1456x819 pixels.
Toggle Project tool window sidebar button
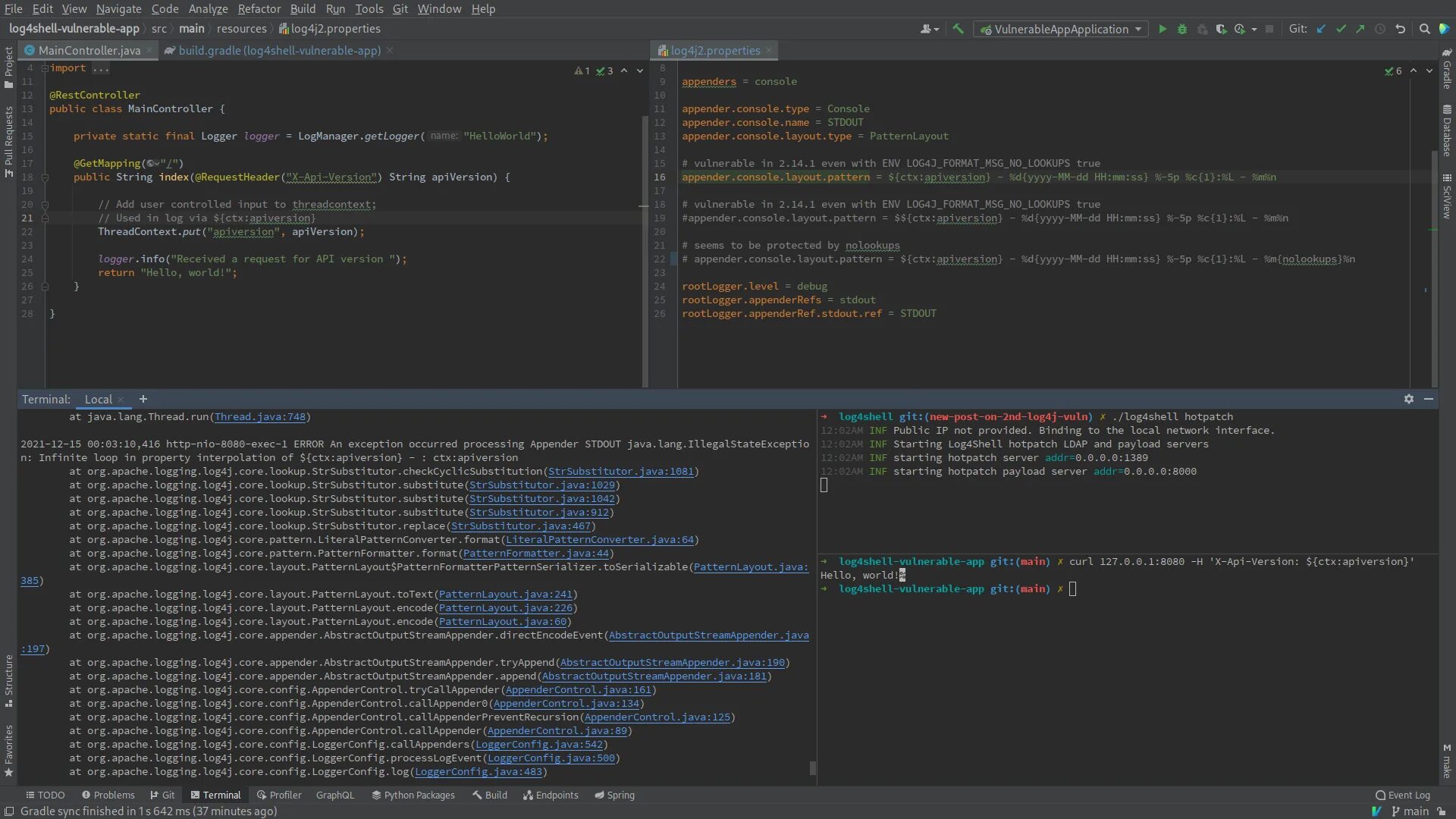click(x=8, y=67)
